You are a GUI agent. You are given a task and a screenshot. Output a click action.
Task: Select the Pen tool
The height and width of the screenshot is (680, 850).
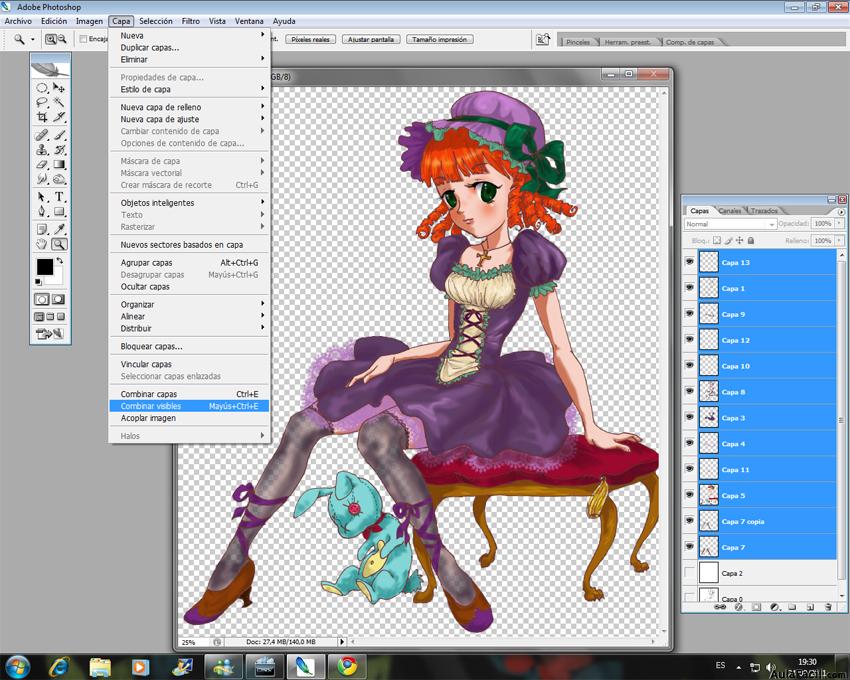point(42,211)
